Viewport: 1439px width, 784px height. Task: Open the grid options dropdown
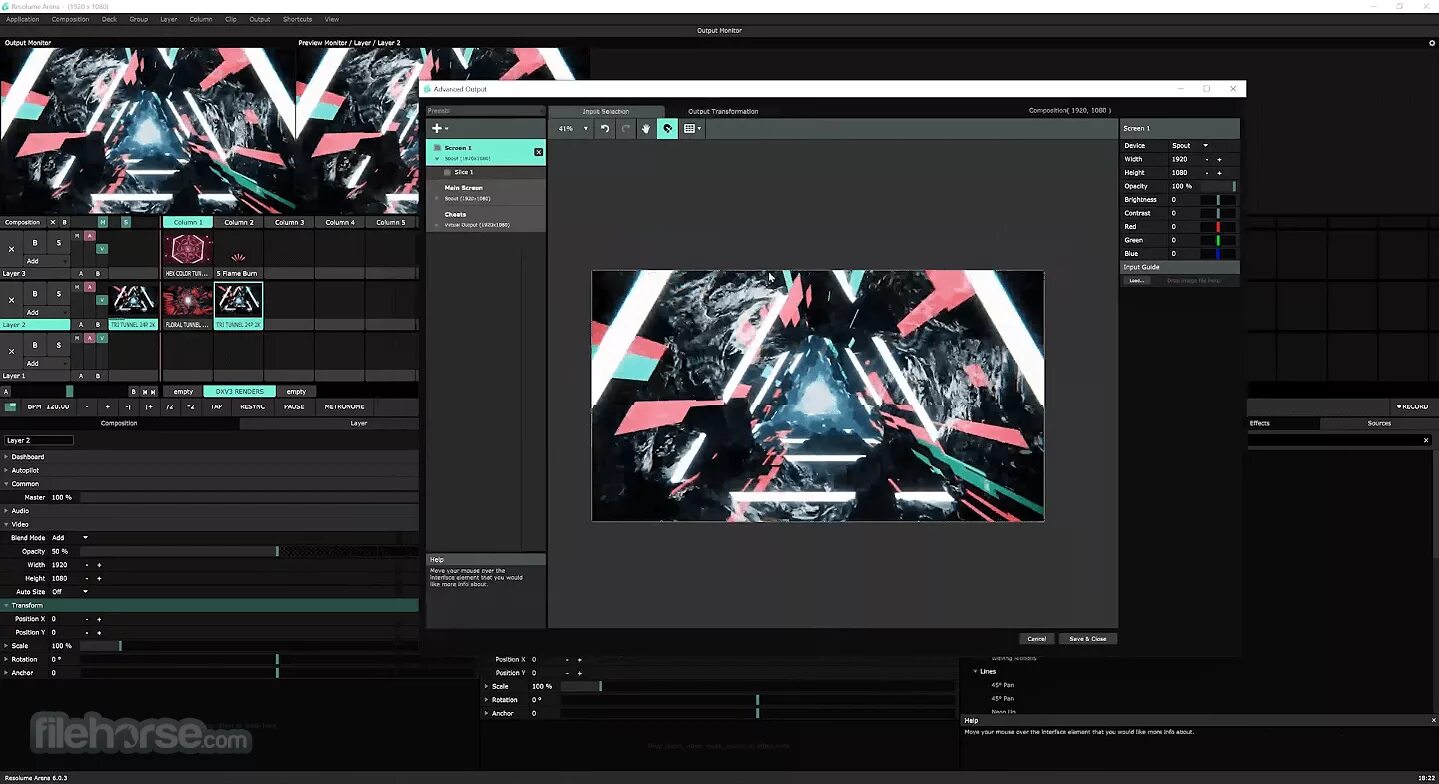pos(692,129)
